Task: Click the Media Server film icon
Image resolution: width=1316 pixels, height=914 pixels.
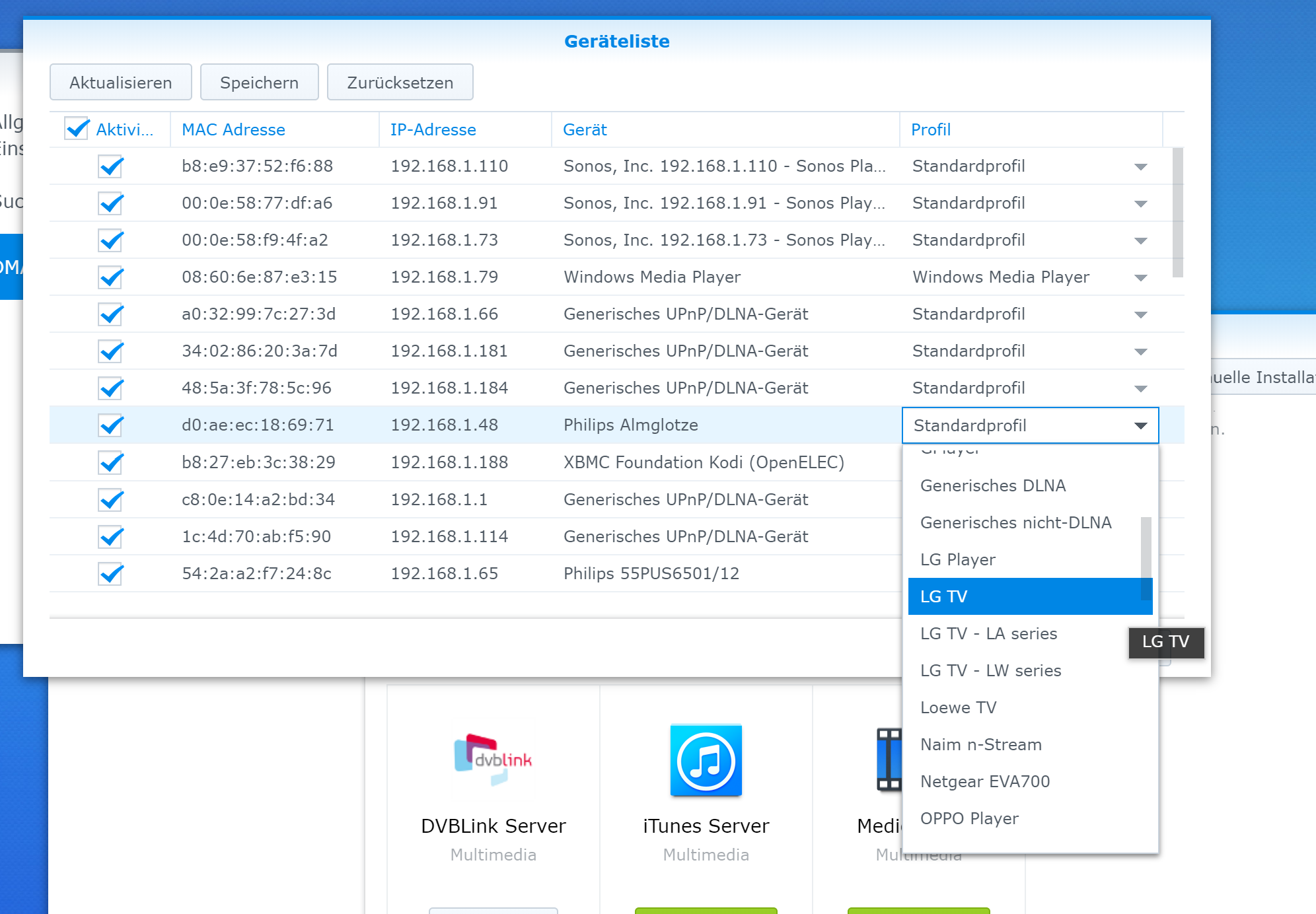Action: pos(889,759)
